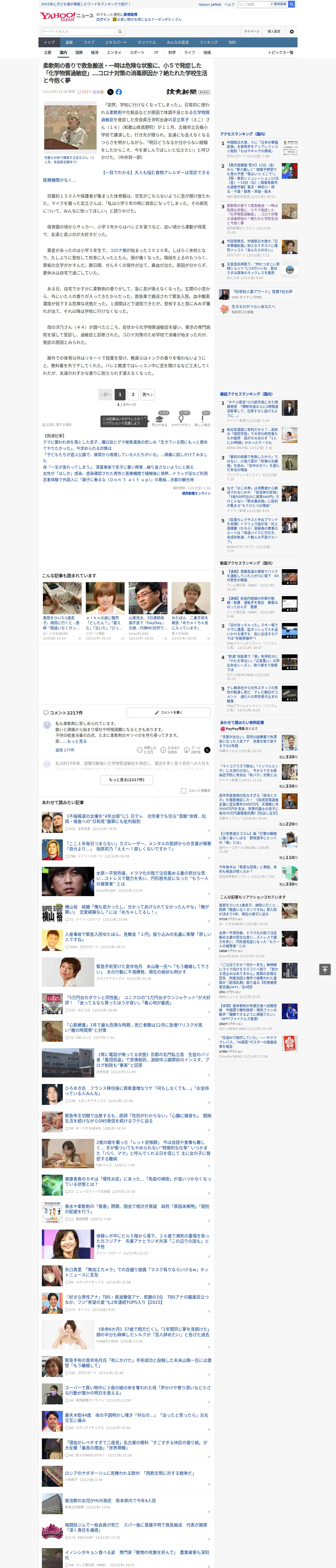Click scroll-to-top arrow button at right

[x=324, y=969]
